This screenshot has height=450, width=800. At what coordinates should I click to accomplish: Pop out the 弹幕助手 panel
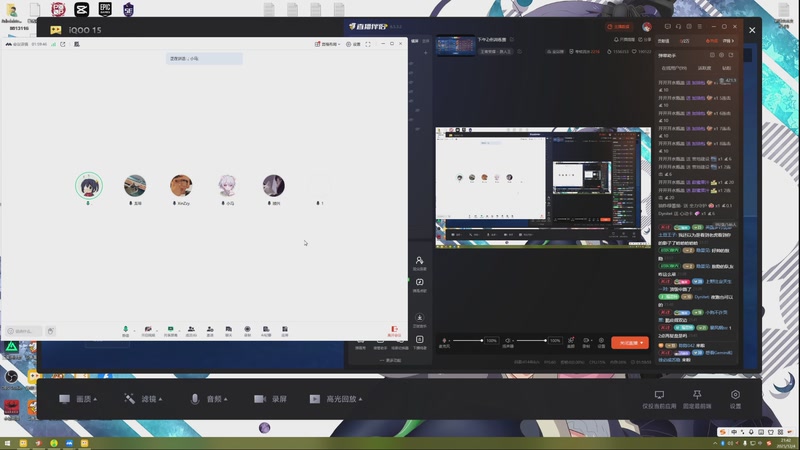731,55
